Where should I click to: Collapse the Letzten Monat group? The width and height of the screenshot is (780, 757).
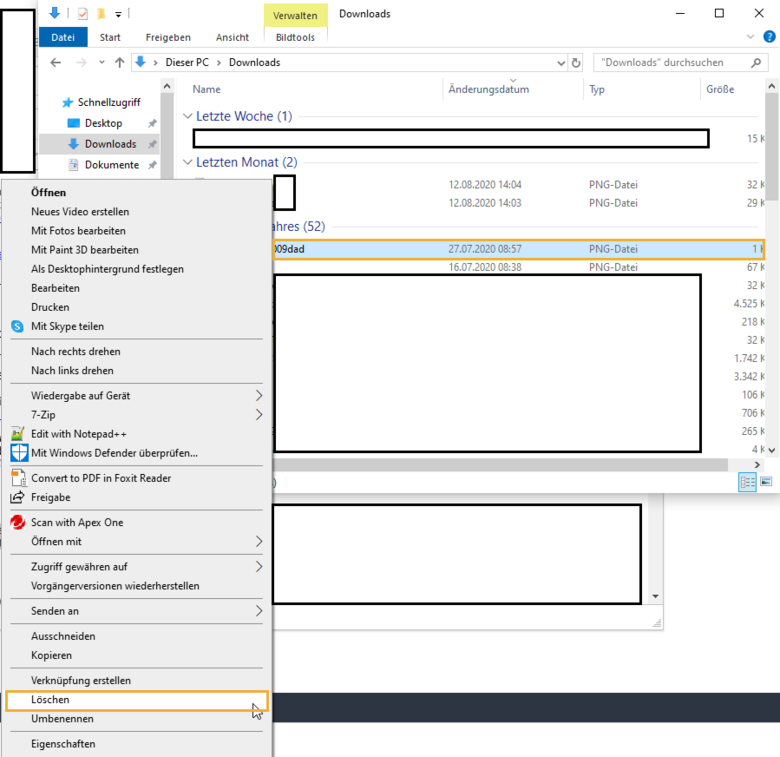point(188,162)
